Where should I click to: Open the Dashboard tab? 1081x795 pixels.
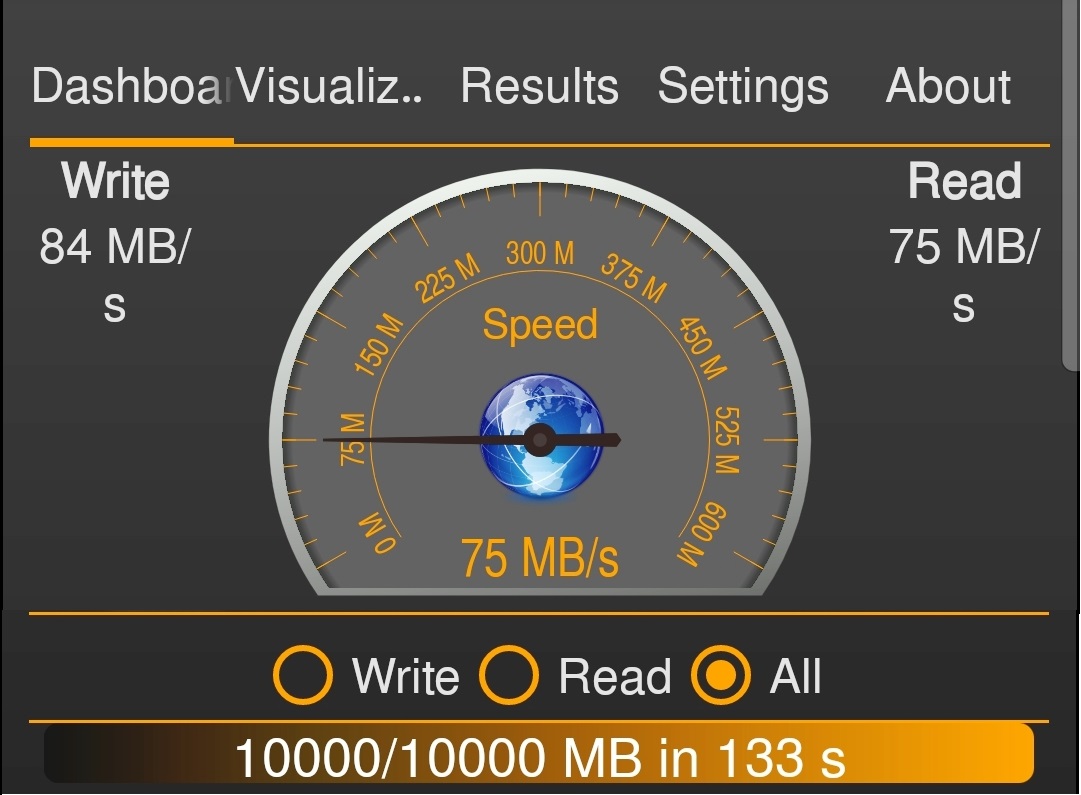(128, 87)
